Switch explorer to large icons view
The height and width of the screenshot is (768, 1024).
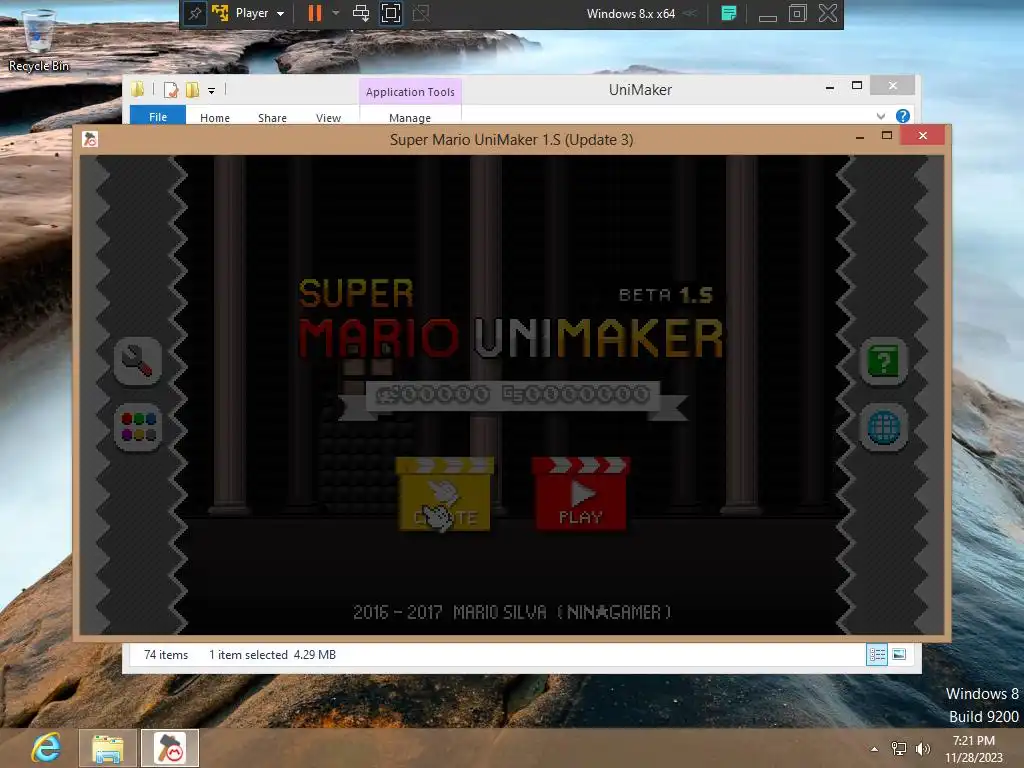tap(899, 654)
